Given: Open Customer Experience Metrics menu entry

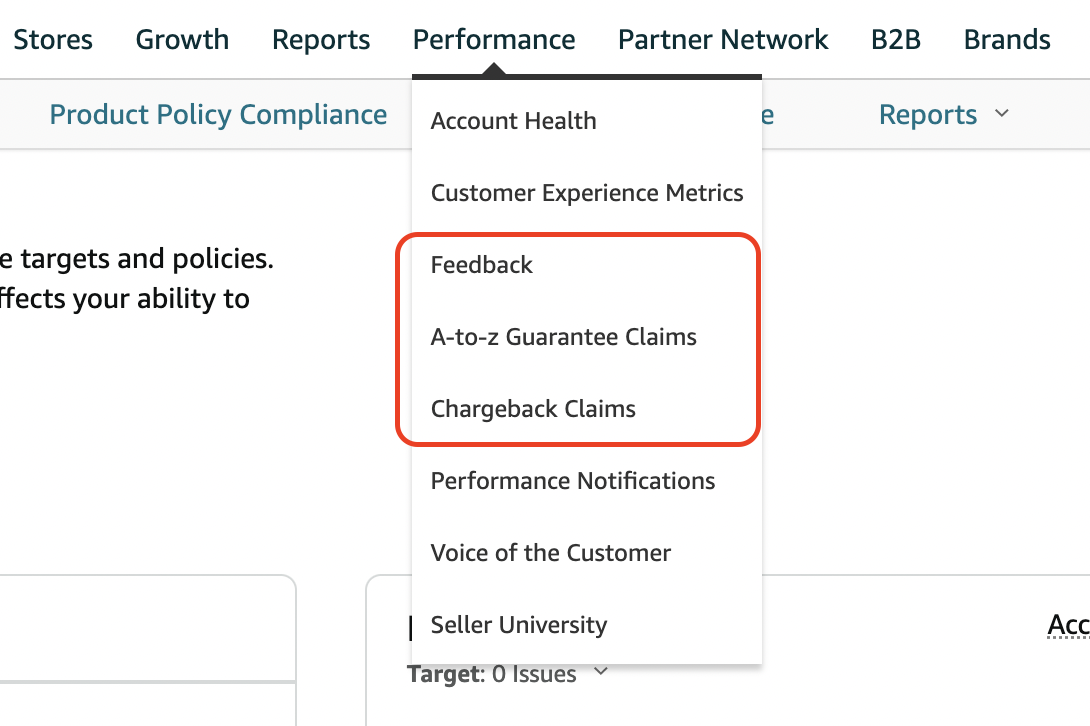Looking at the screenshot, I should click(587, 193).
